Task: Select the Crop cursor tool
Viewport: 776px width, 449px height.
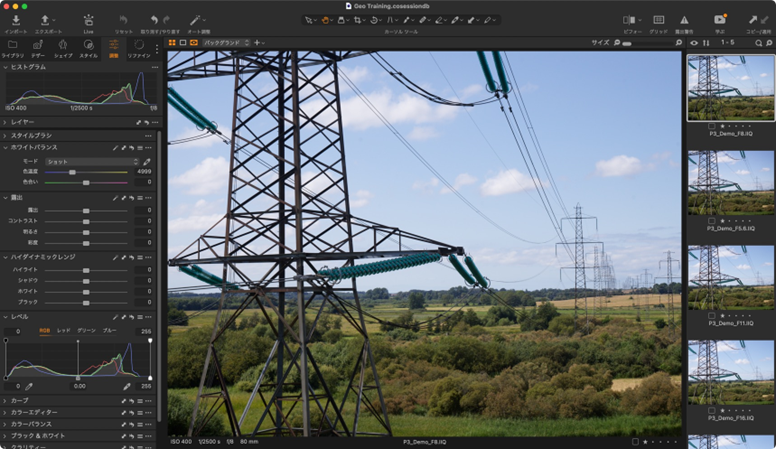Action: 357,20
